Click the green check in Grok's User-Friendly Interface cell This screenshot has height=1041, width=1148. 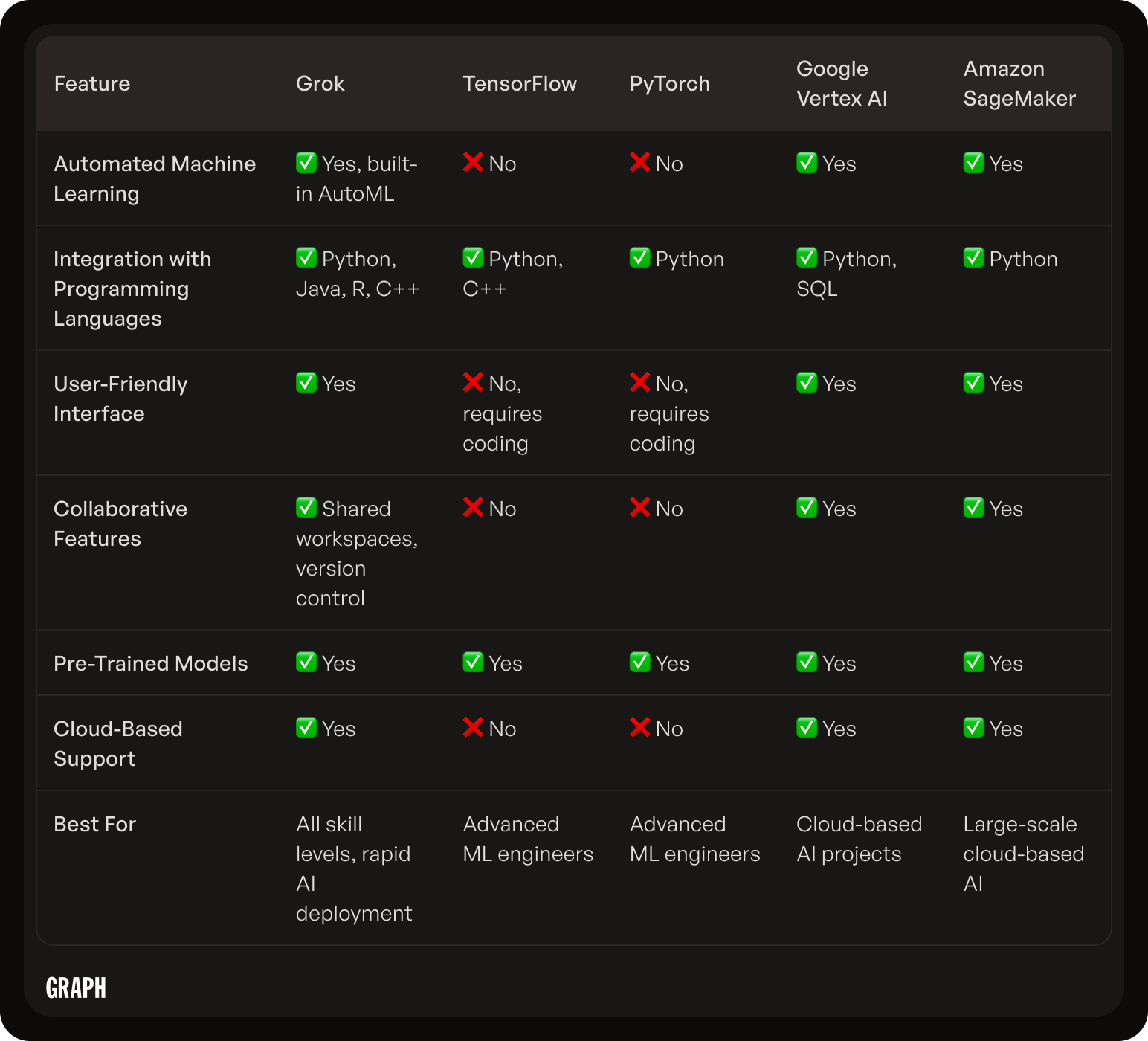(306, 382)
